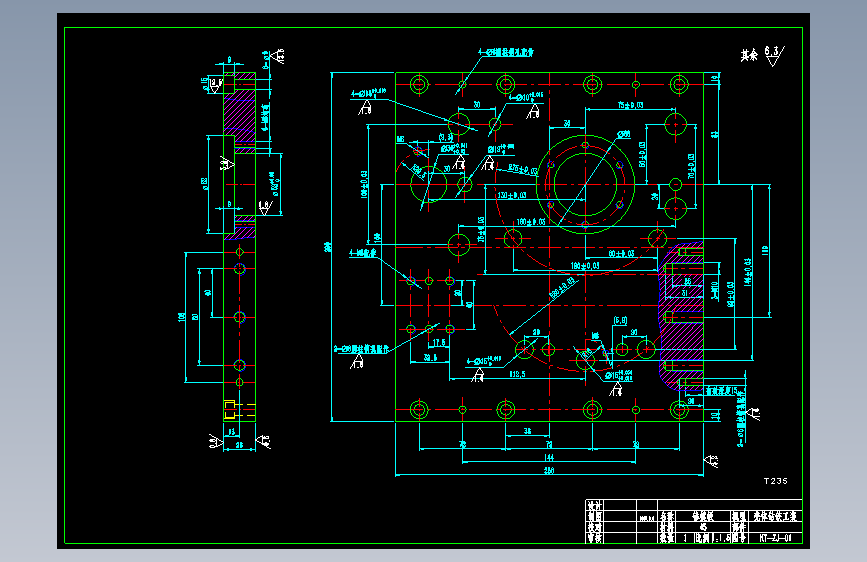867x562 pixels.
Task: Select the 144 horizontal dimension text
Action: pyautogui.click(x=549, y=457)
